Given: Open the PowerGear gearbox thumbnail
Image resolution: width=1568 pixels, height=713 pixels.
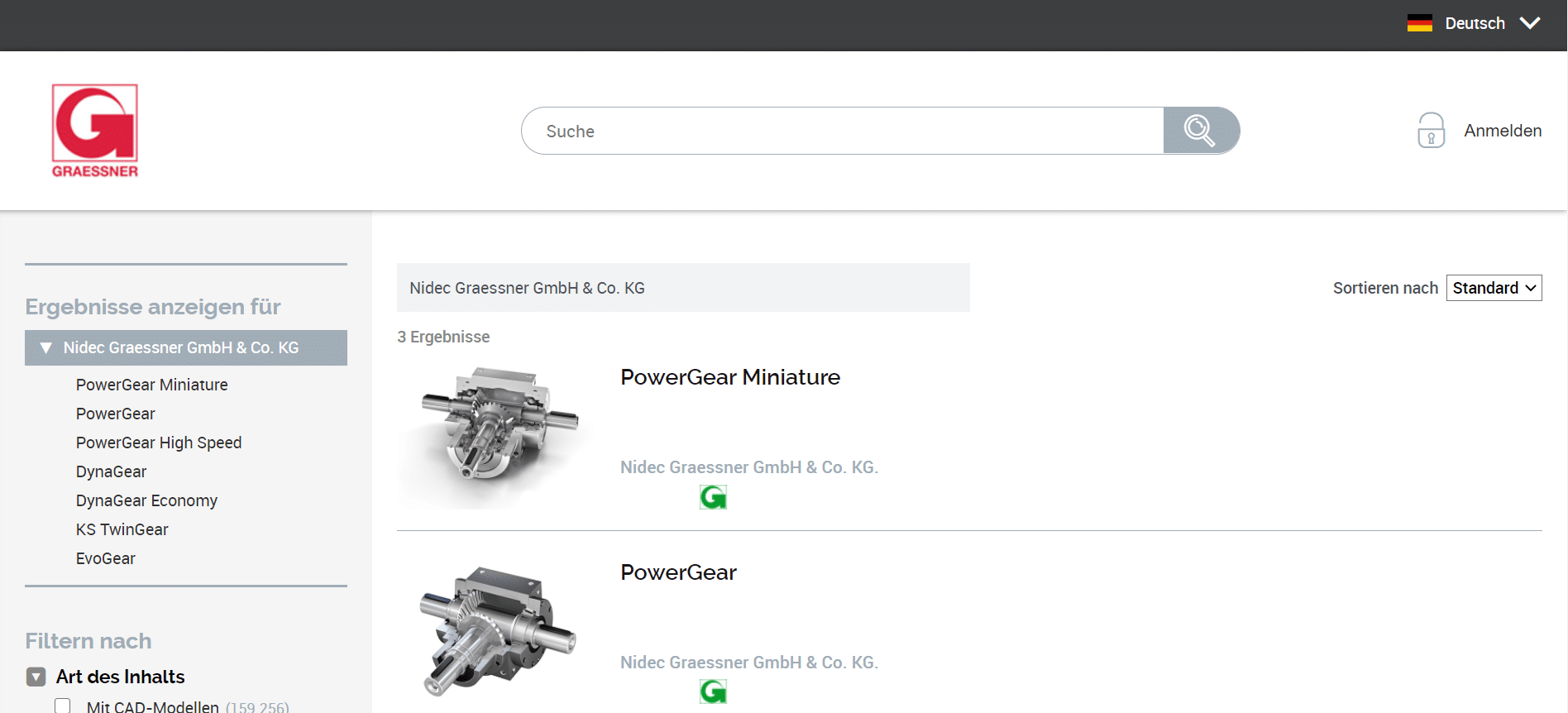Looking at the screenshot, I should pos(496,630).
